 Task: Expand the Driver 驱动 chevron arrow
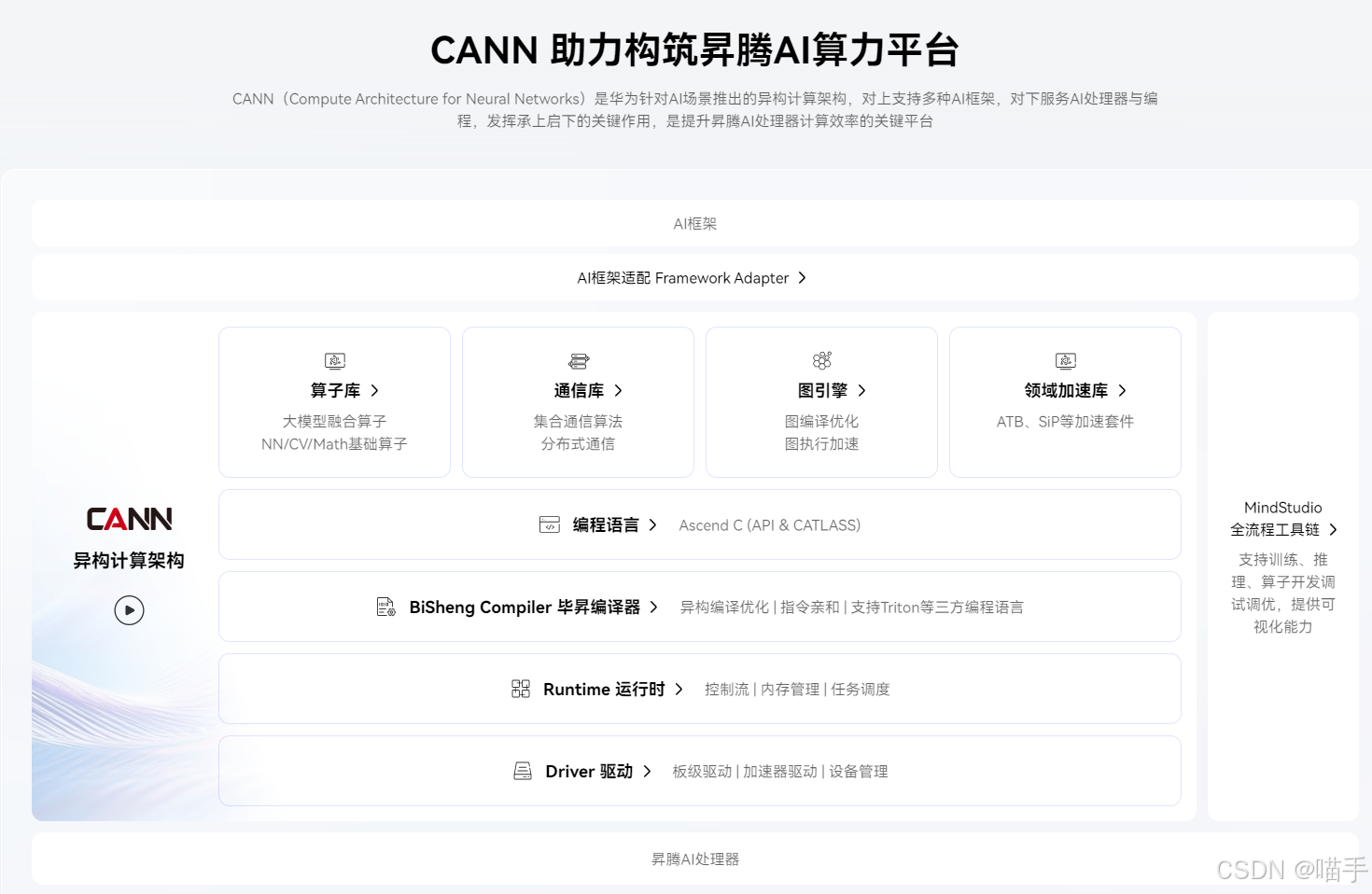(x=647, y=771)
